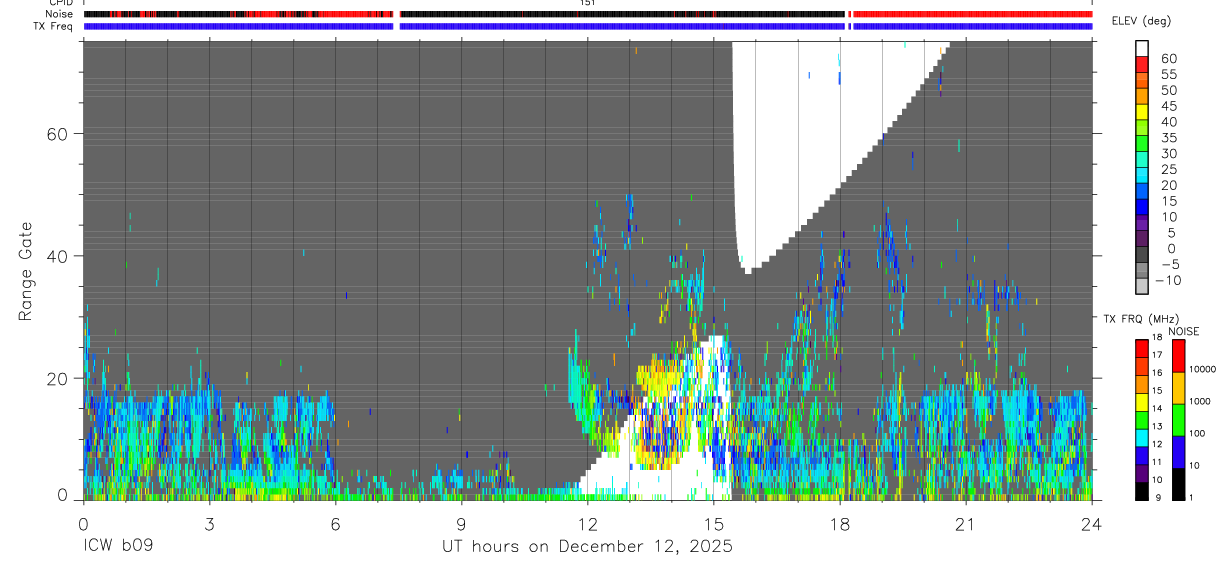Click the '40' tick on the Range Gate axis

[59, 256]
